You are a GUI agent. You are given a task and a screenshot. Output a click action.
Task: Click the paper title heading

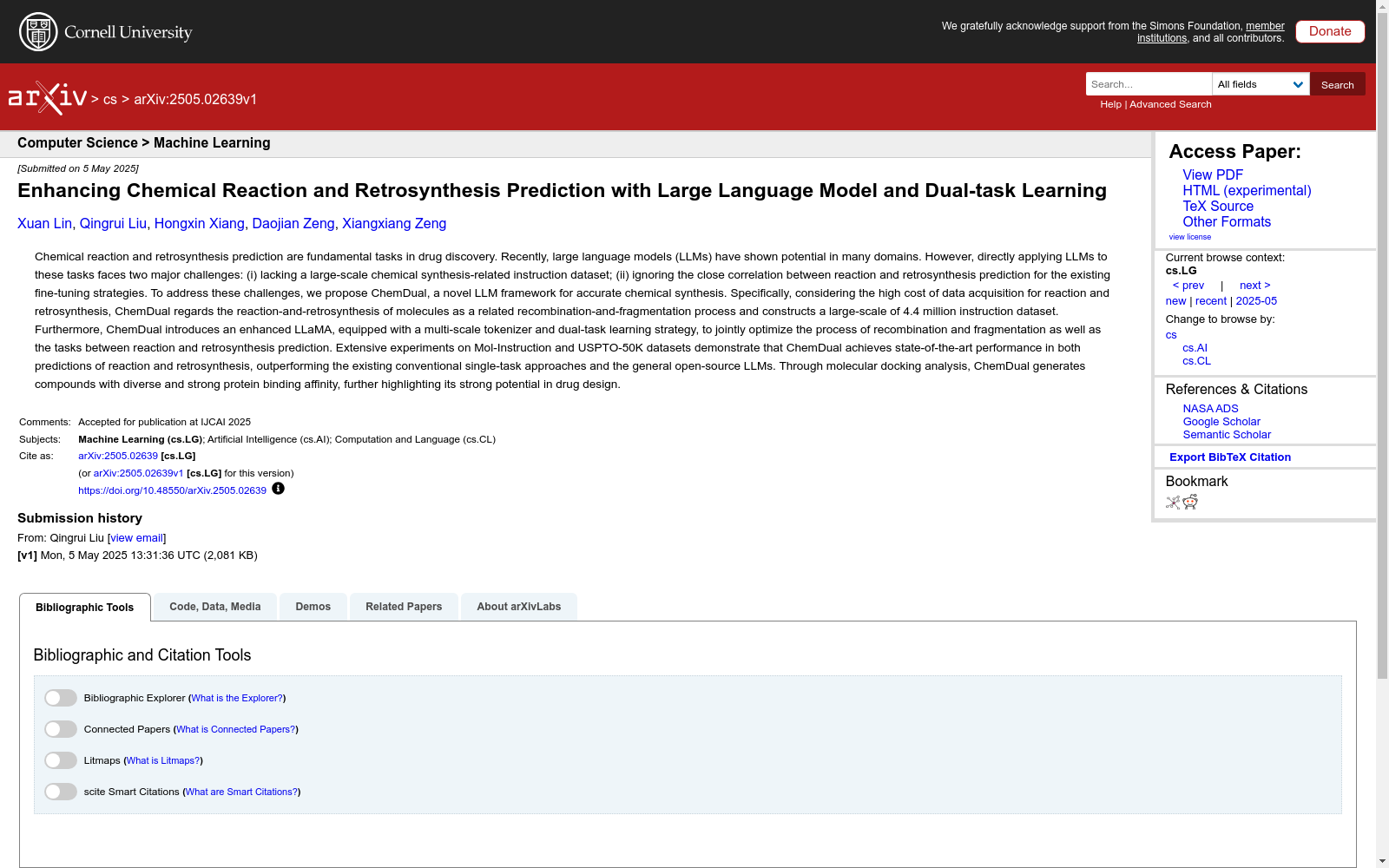562,191
